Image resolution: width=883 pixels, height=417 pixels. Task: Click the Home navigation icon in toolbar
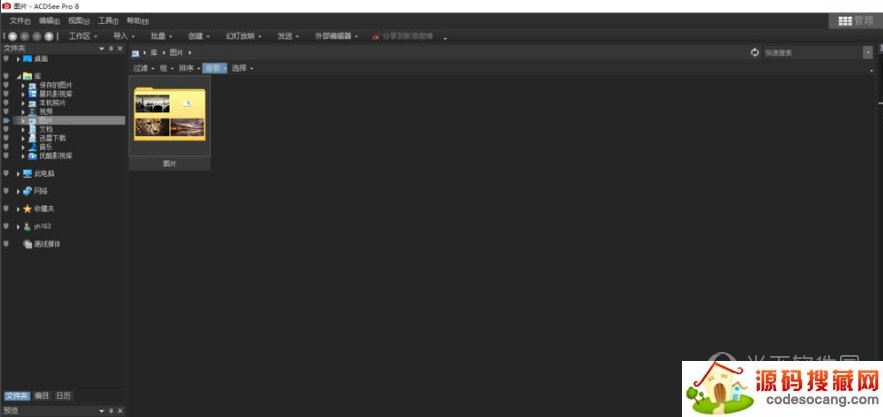(12, 36)
